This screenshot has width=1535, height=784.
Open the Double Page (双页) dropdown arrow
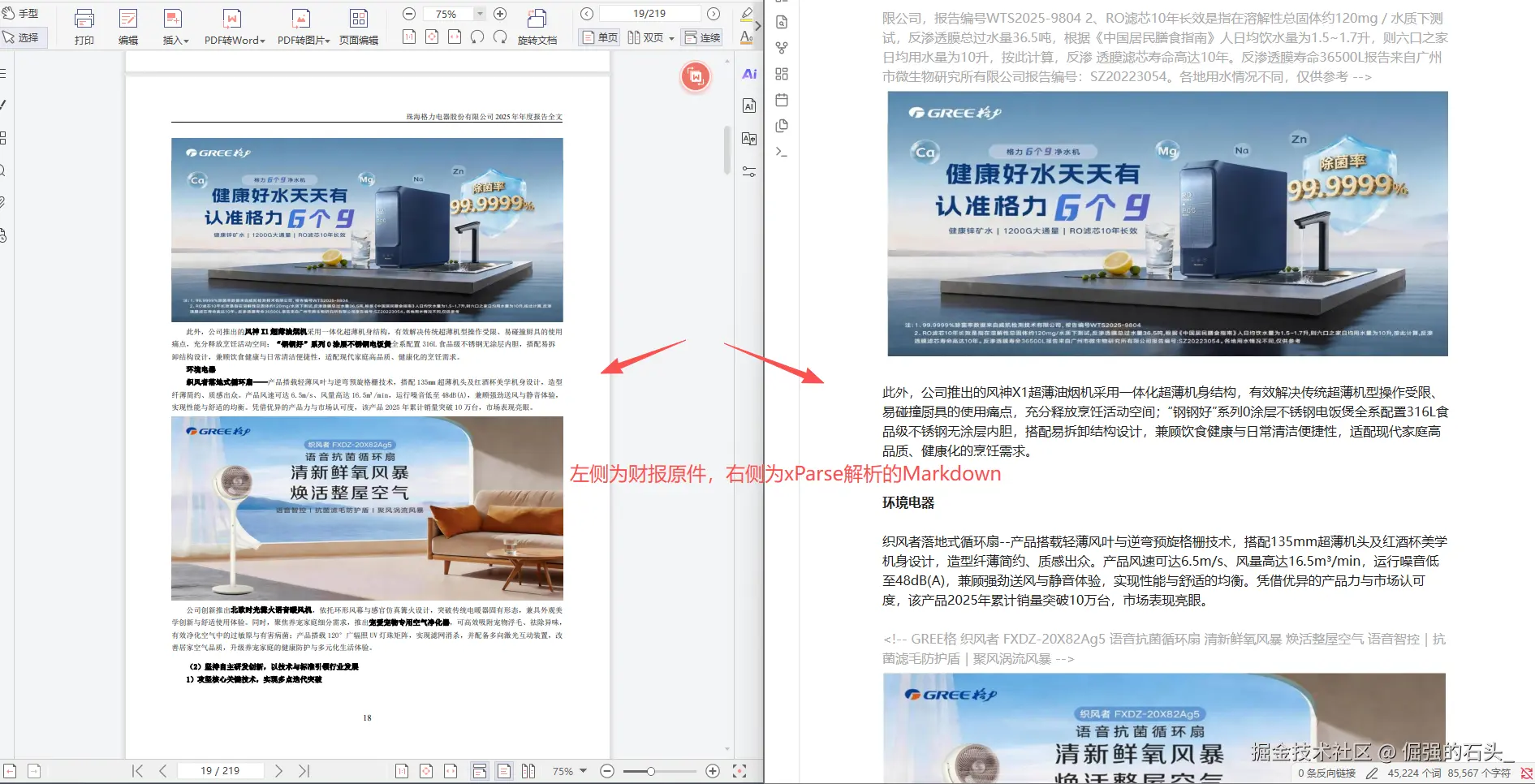pos(671,38)
